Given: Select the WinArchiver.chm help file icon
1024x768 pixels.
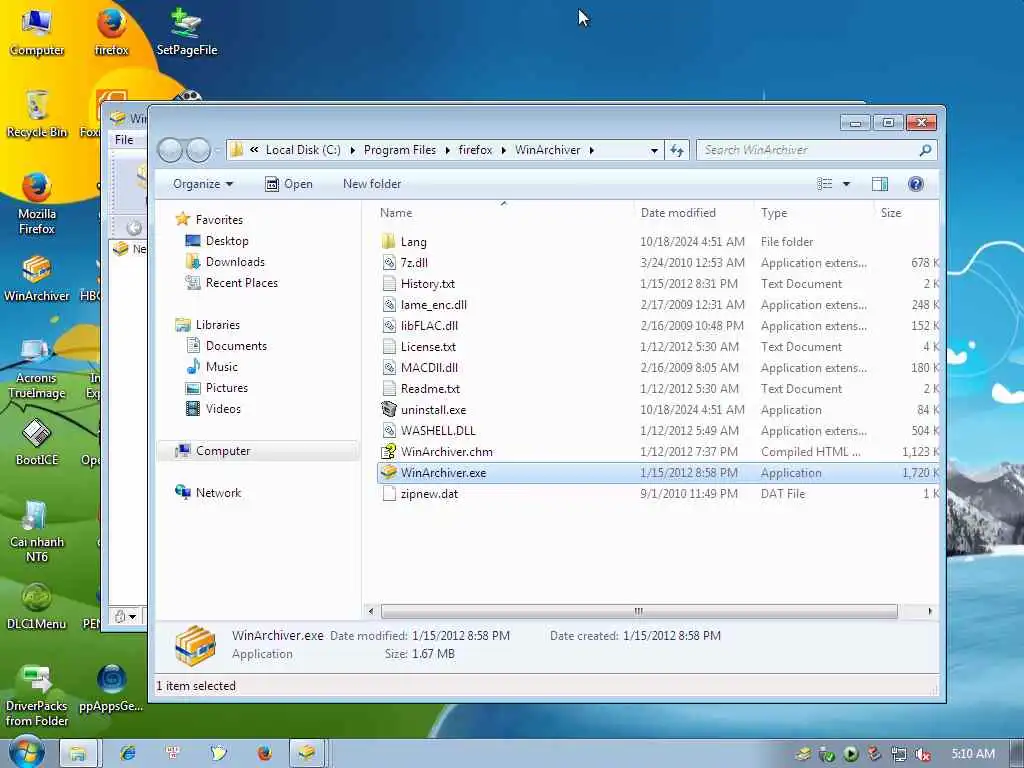Looking at the screenshot, I should point(389,451).
